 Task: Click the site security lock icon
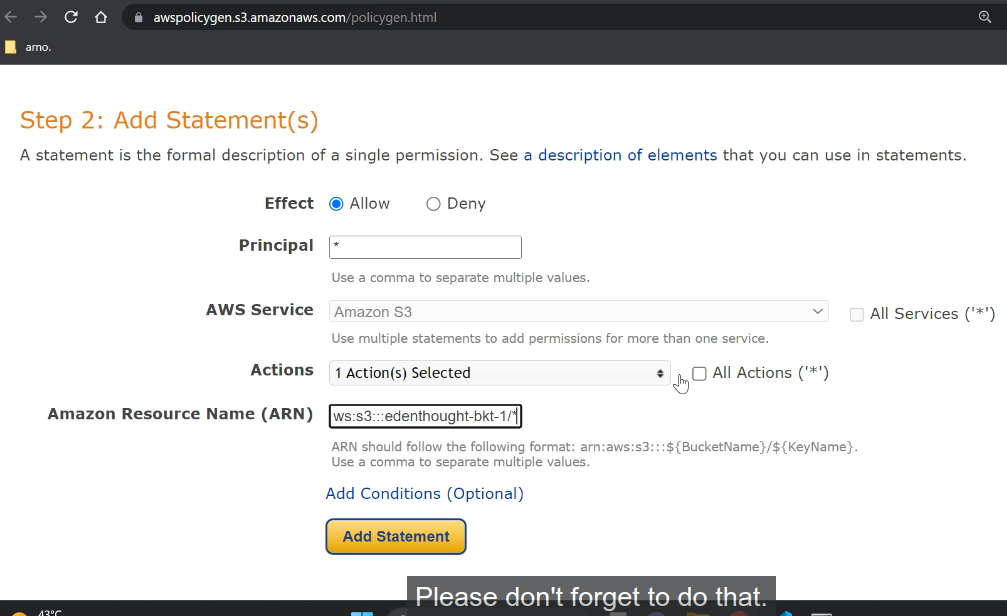pos(138,17)
